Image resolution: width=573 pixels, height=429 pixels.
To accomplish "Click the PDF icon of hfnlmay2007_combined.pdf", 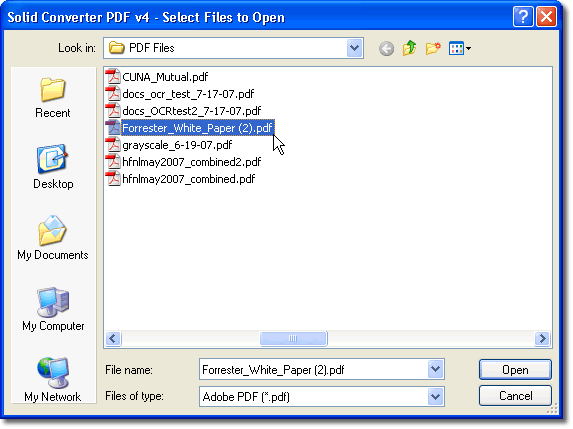I will (x=113, y=179).
